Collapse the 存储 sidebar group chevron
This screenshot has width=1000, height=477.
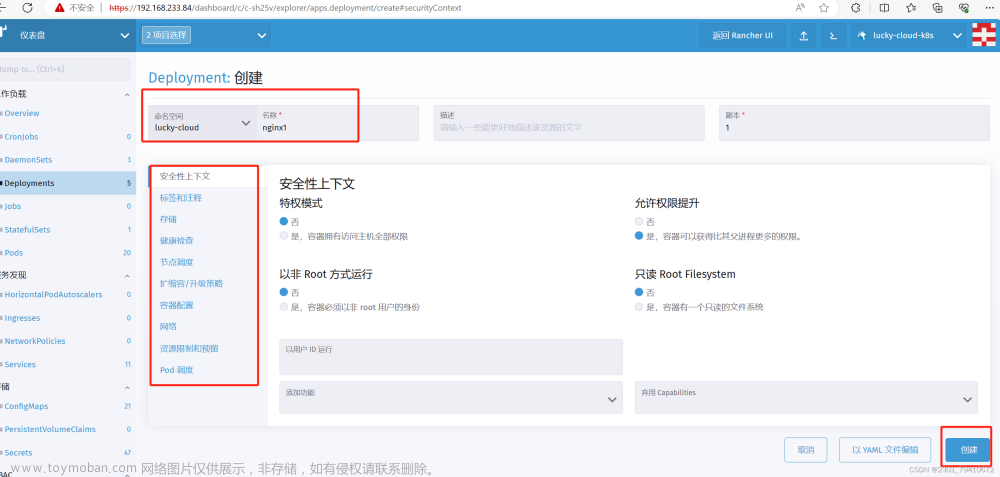coord(126,387)
